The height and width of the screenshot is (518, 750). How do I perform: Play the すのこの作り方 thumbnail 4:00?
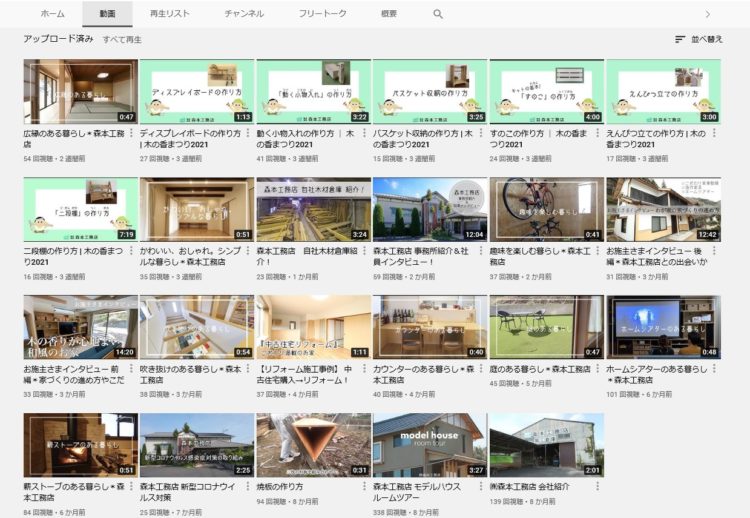coord(547,91)
